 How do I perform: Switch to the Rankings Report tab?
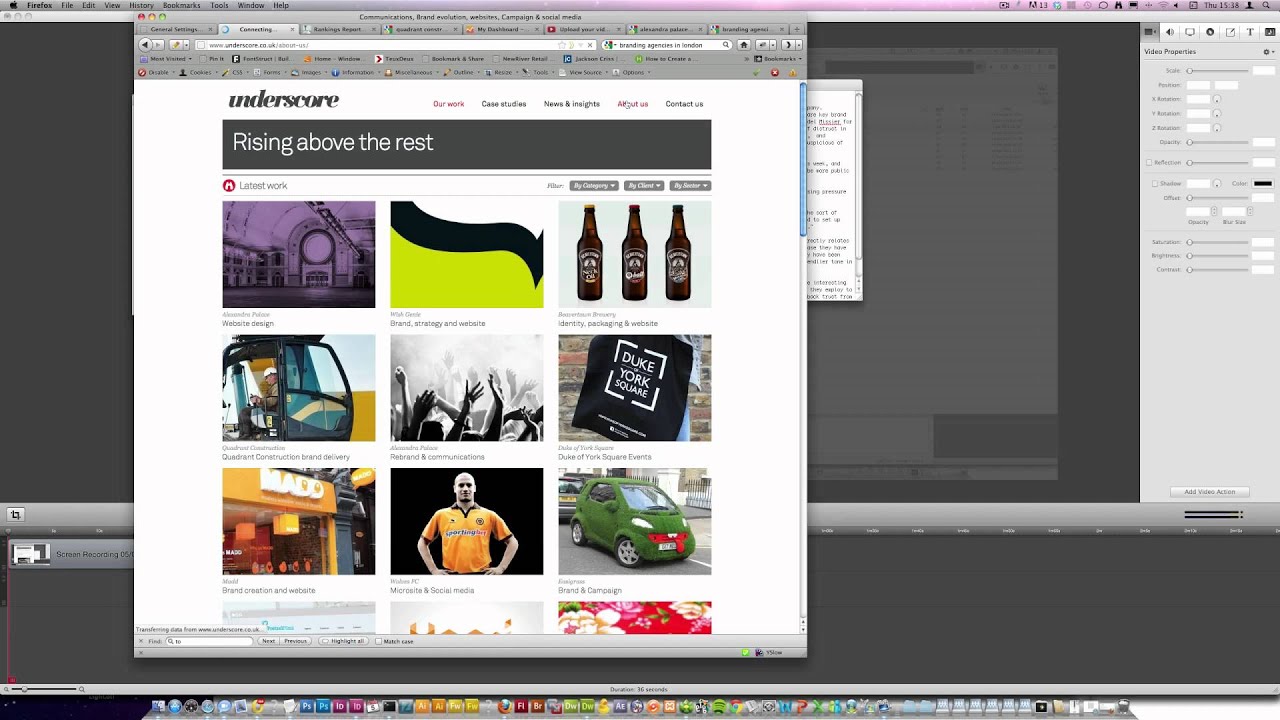point(342,29)
